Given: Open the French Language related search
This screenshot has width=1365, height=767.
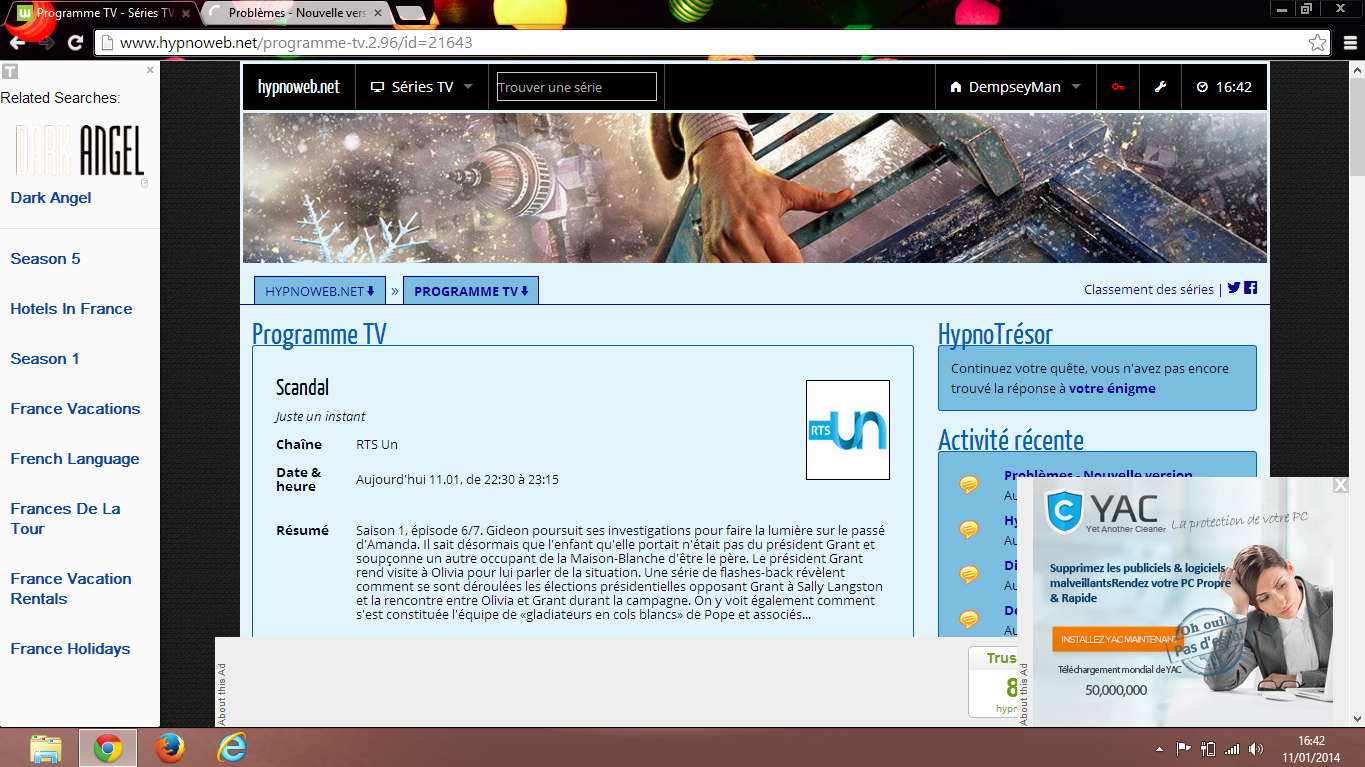Looking at the screenshot, I should point(75,459).
